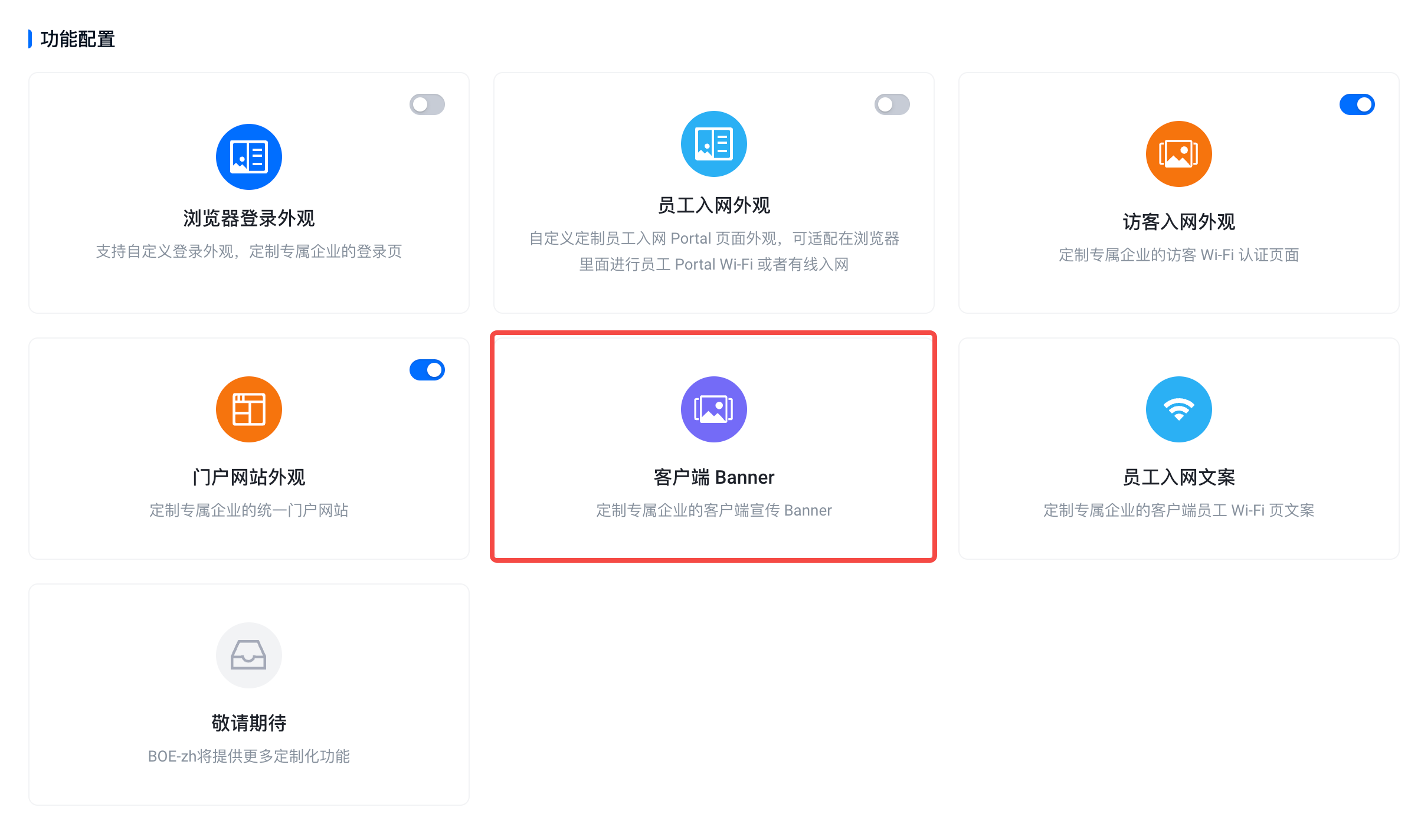Click the Wi-Fi icon for 员工入网文案

pyautogui.click(x=1178, y=409)
